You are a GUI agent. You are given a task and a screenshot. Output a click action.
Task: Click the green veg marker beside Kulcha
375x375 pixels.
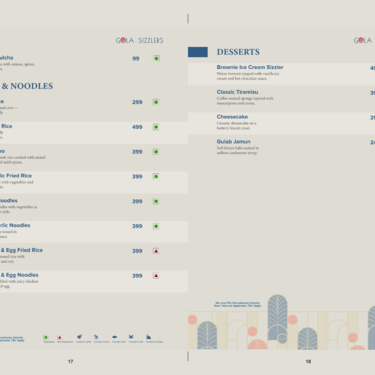156,58
